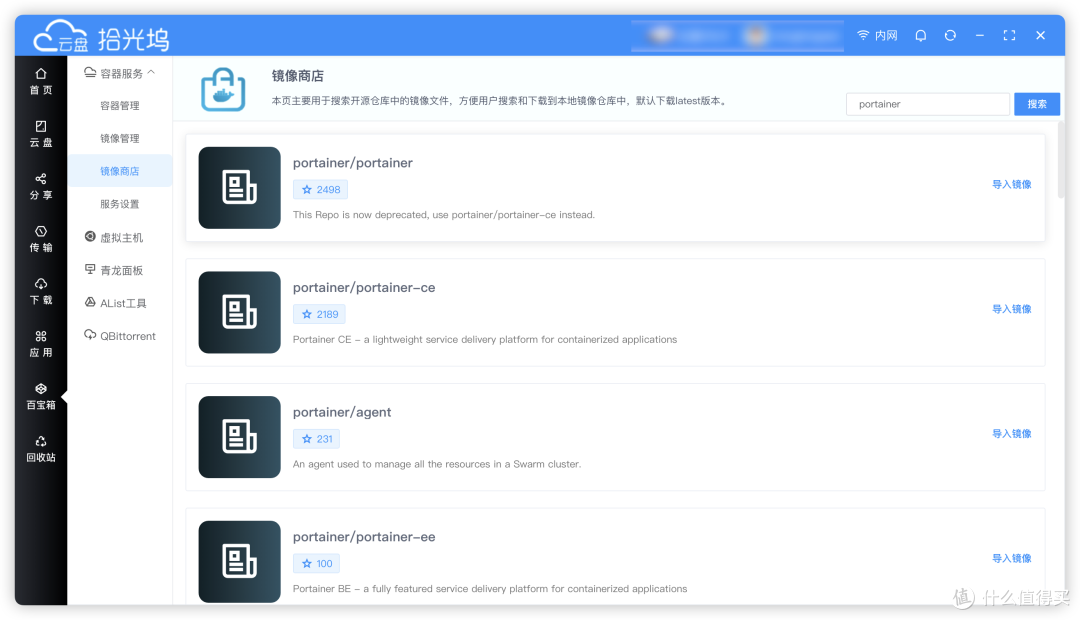Open 青龙面板 in the sidebar
Screen dimensions: 1080x620
(114, 270)
